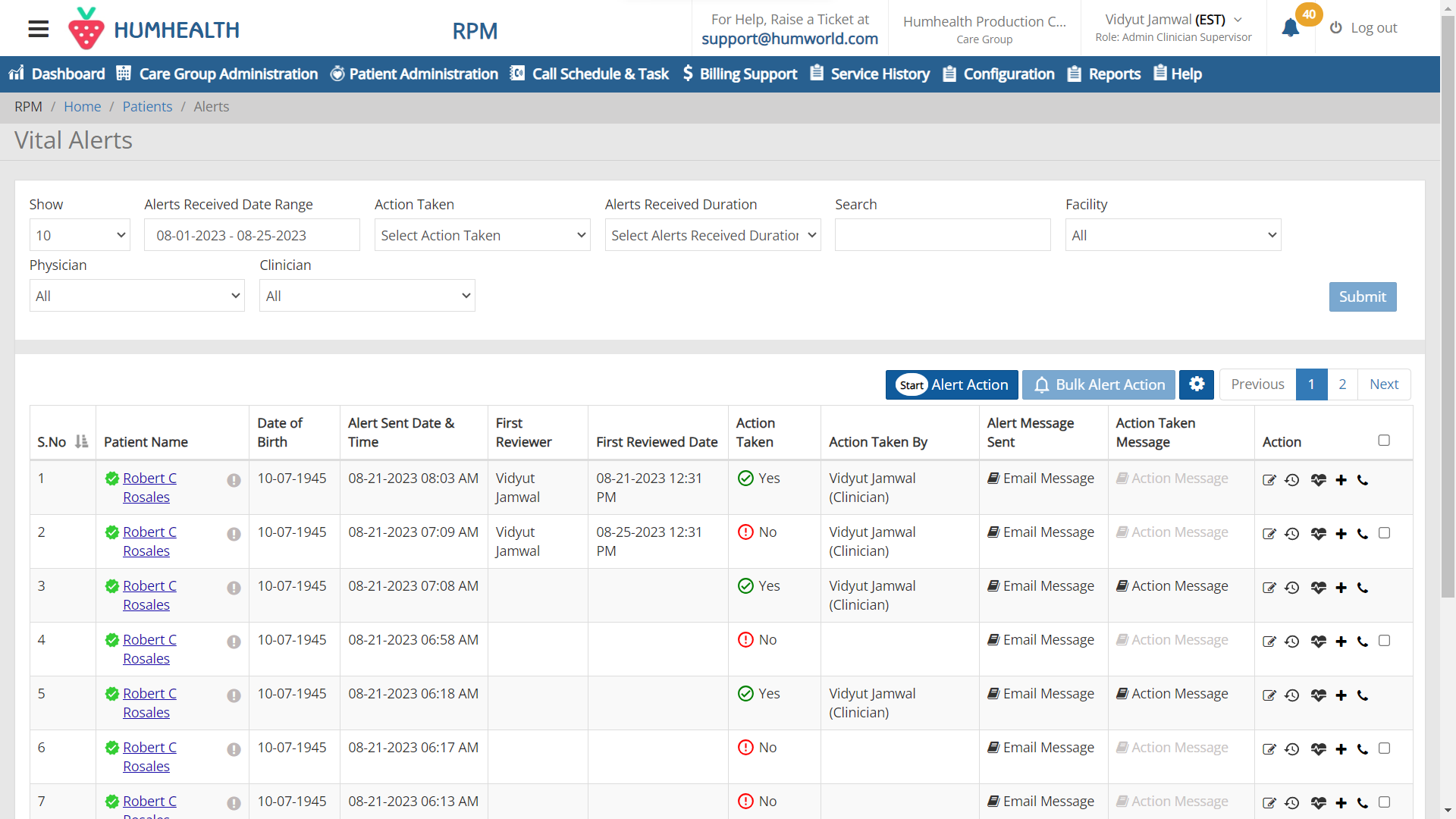1456x819 pixels.
Task: Click the info icon beside Robert C Rosales
Action: click(234, 480)
